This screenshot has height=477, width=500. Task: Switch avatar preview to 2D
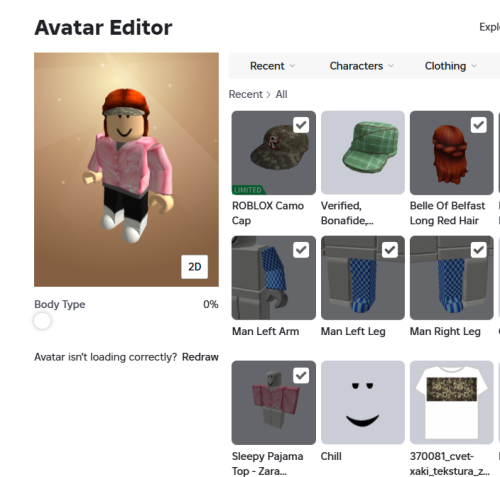click(x=195, y=267)
